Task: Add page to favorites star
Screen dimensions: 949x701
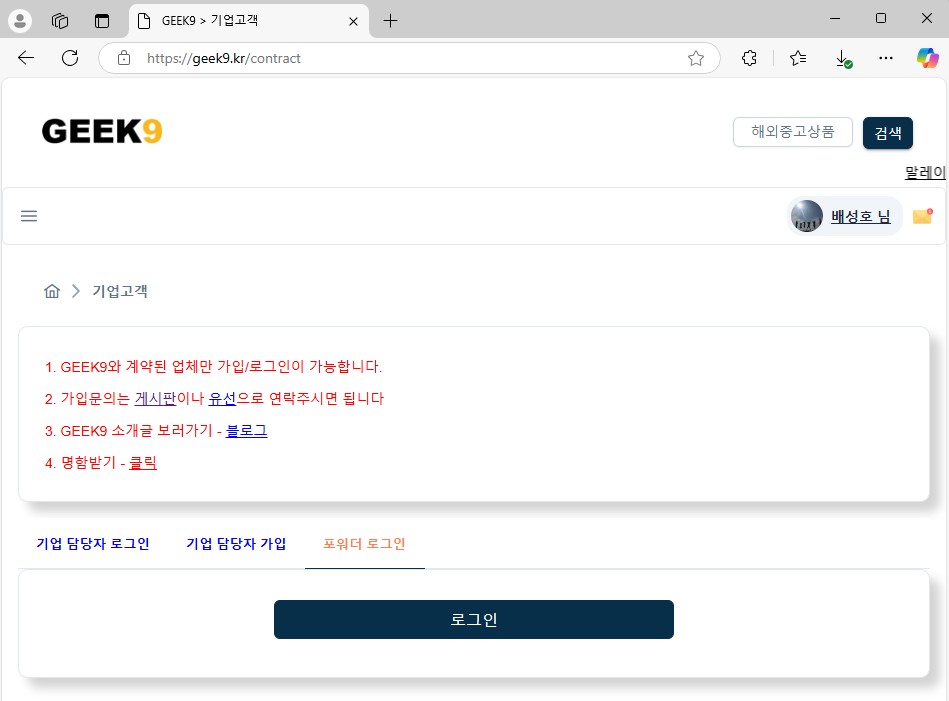Action: click(x=695, y=58)
